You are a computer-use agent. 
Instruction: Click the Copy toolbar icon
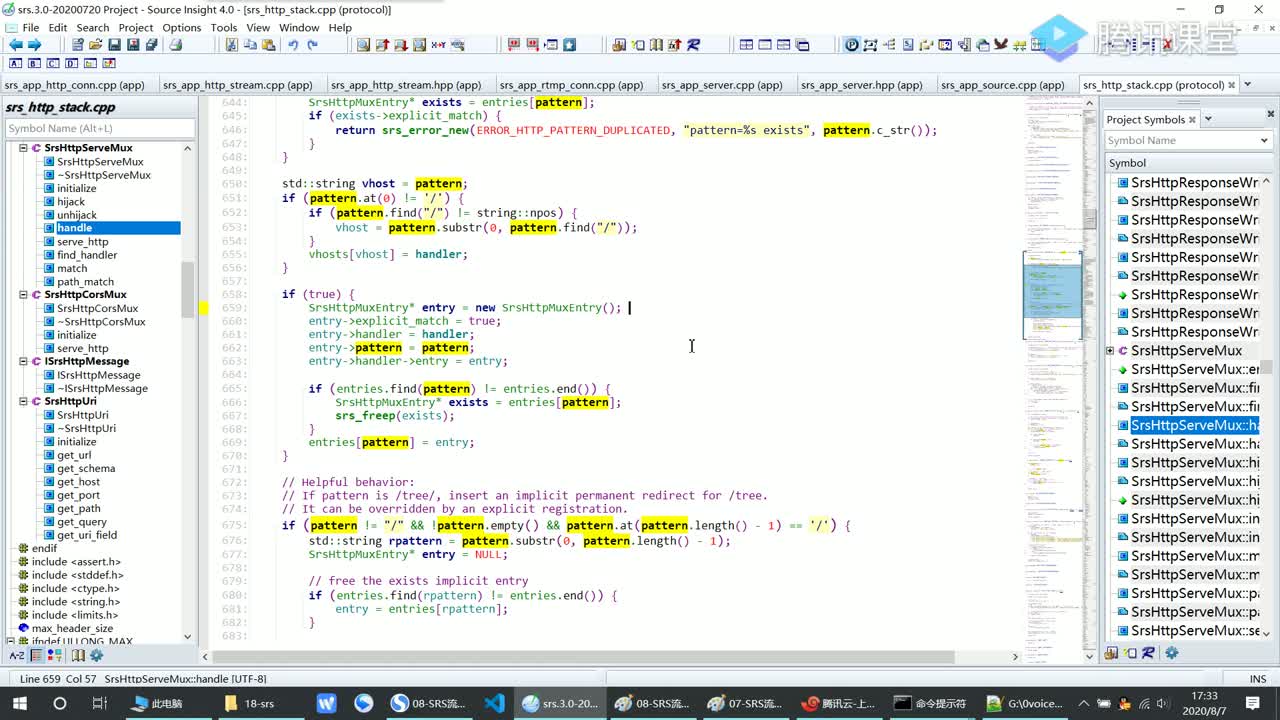click(x=251, y=45)
